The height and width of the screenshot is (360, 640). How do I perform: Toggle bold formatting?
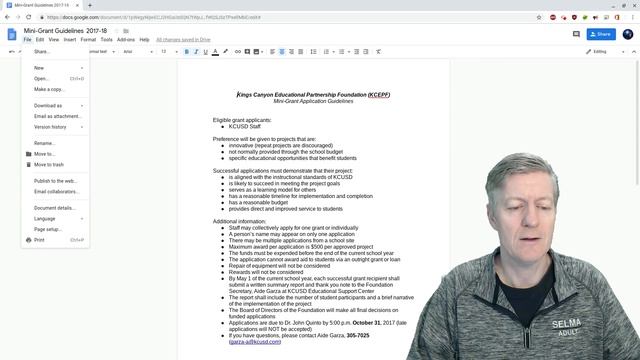(x=187, y=52)
